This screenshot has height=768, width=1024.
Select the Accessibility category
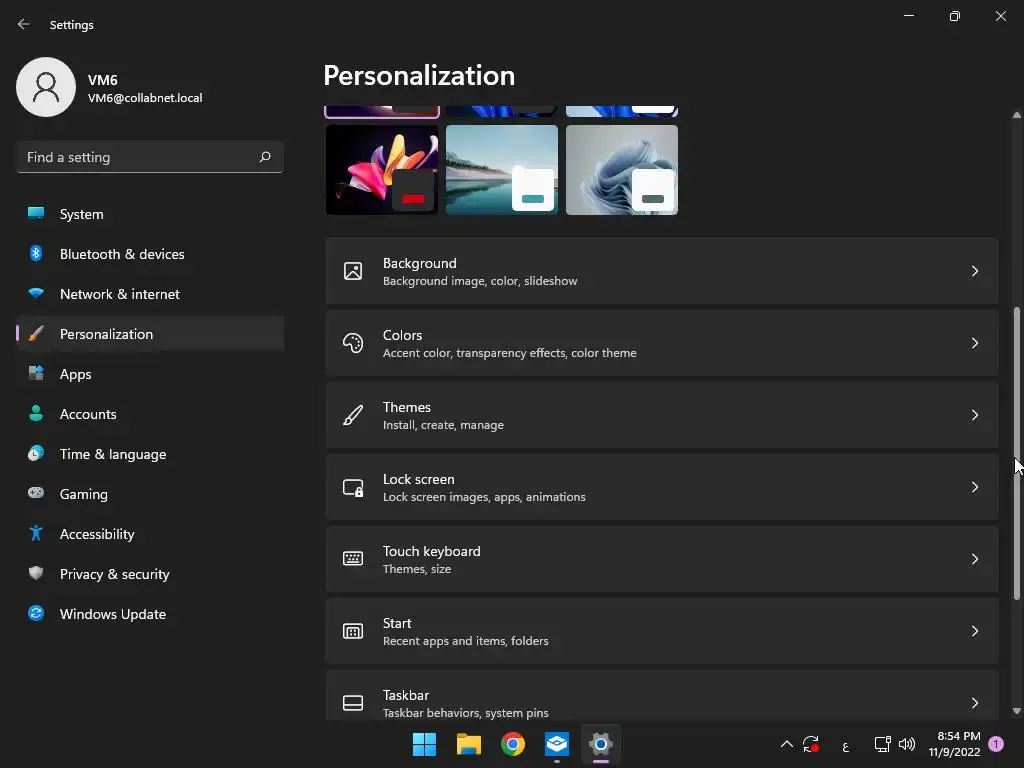150,534
